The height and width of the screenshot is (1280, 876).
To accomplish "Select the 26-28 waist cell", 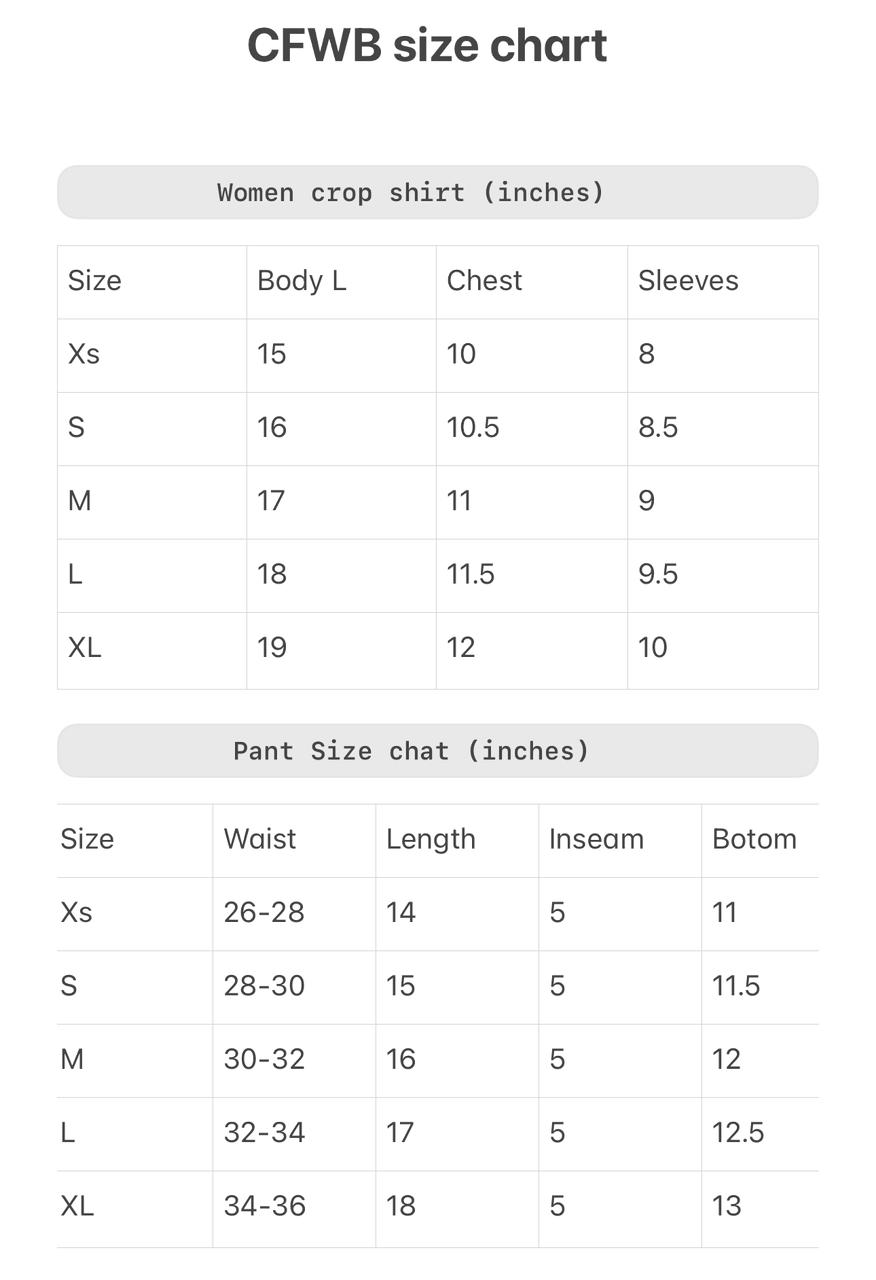I will (x=264, y=912).
